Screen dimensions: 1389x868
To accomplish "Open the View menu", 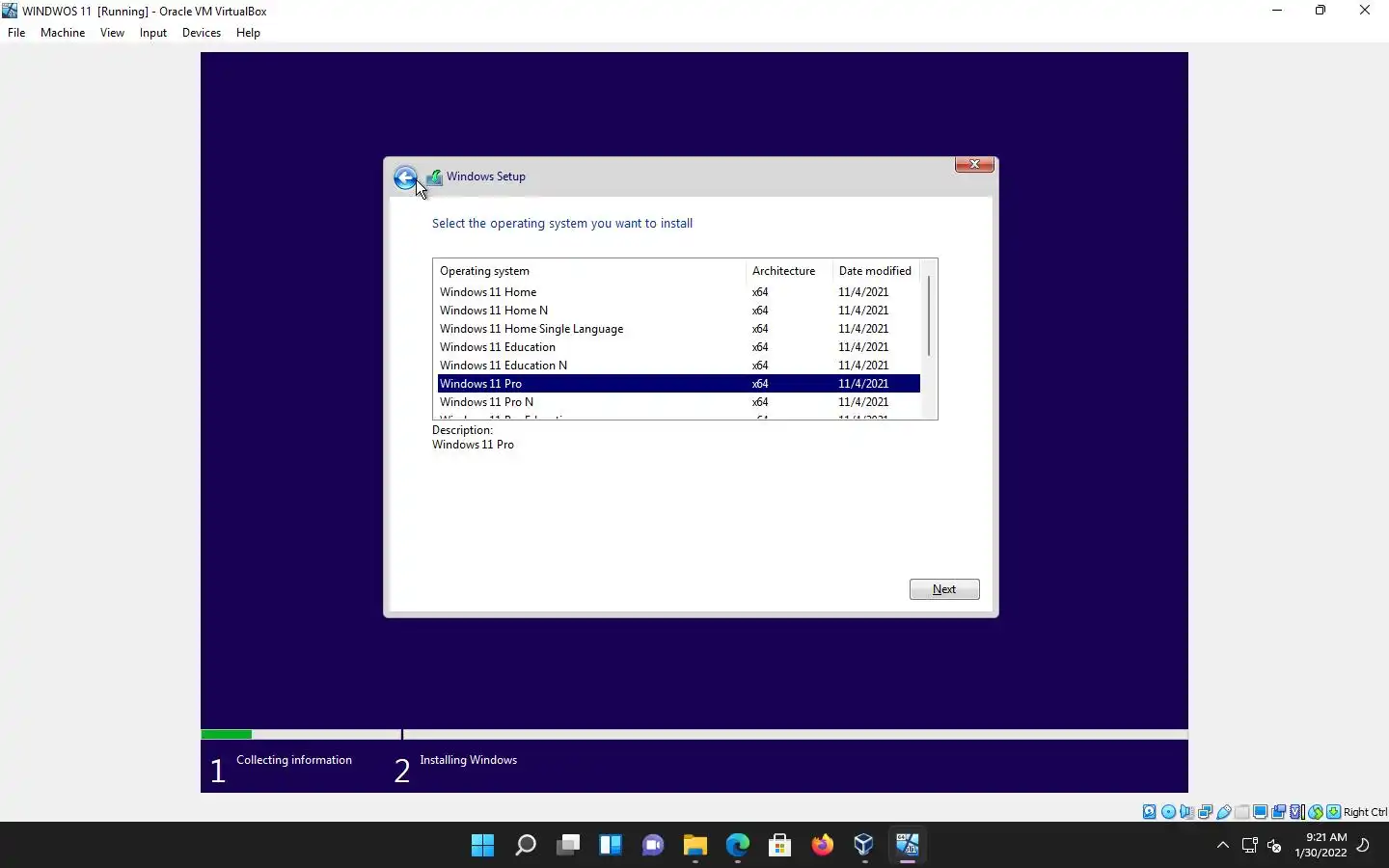I will tap(112, 33).
